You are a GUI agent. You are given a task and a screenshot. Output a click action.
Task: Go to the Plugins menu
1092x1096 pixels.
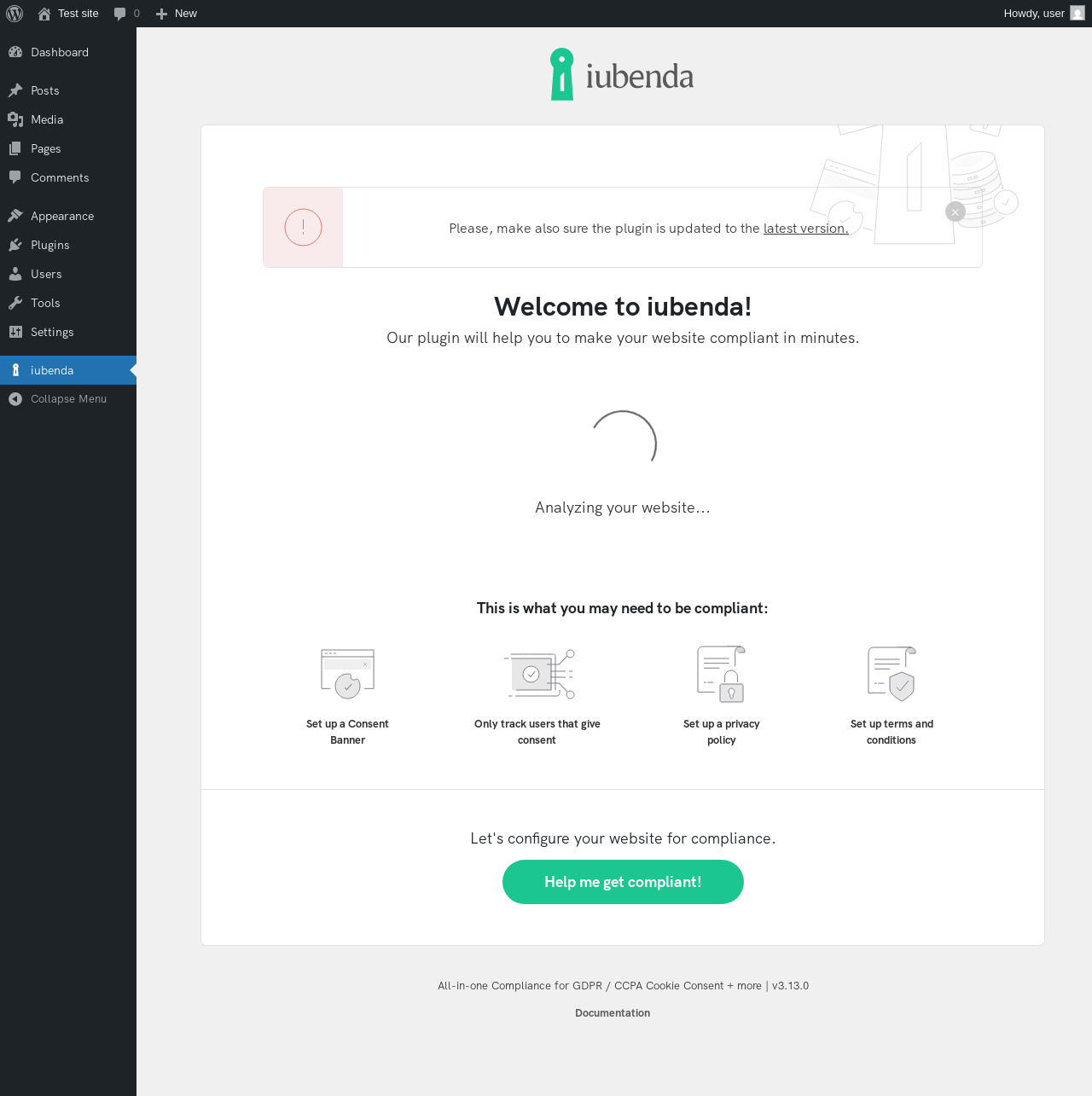coord(68,245)
